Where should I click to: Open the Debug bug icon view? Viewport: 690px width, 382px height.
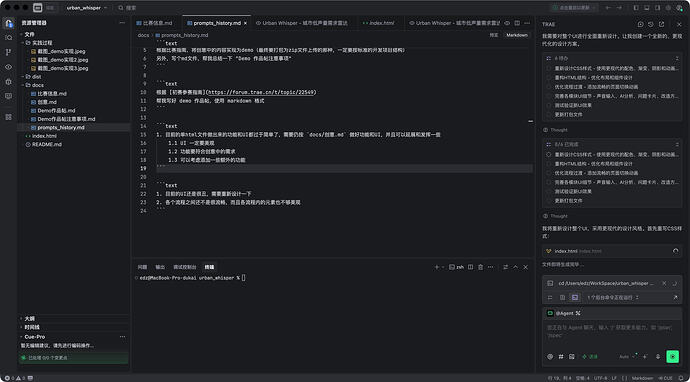8,82
